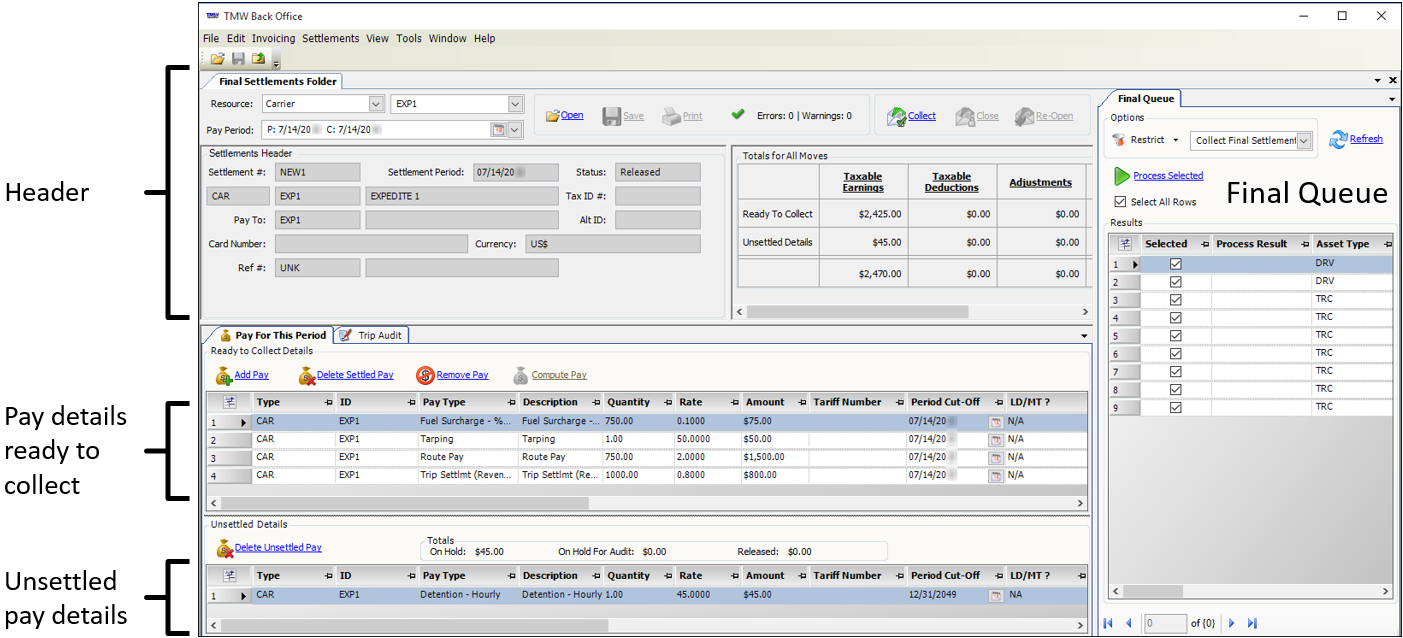Open the Settlements menu
Screen dimensions: 1403x638
[330, 39]
